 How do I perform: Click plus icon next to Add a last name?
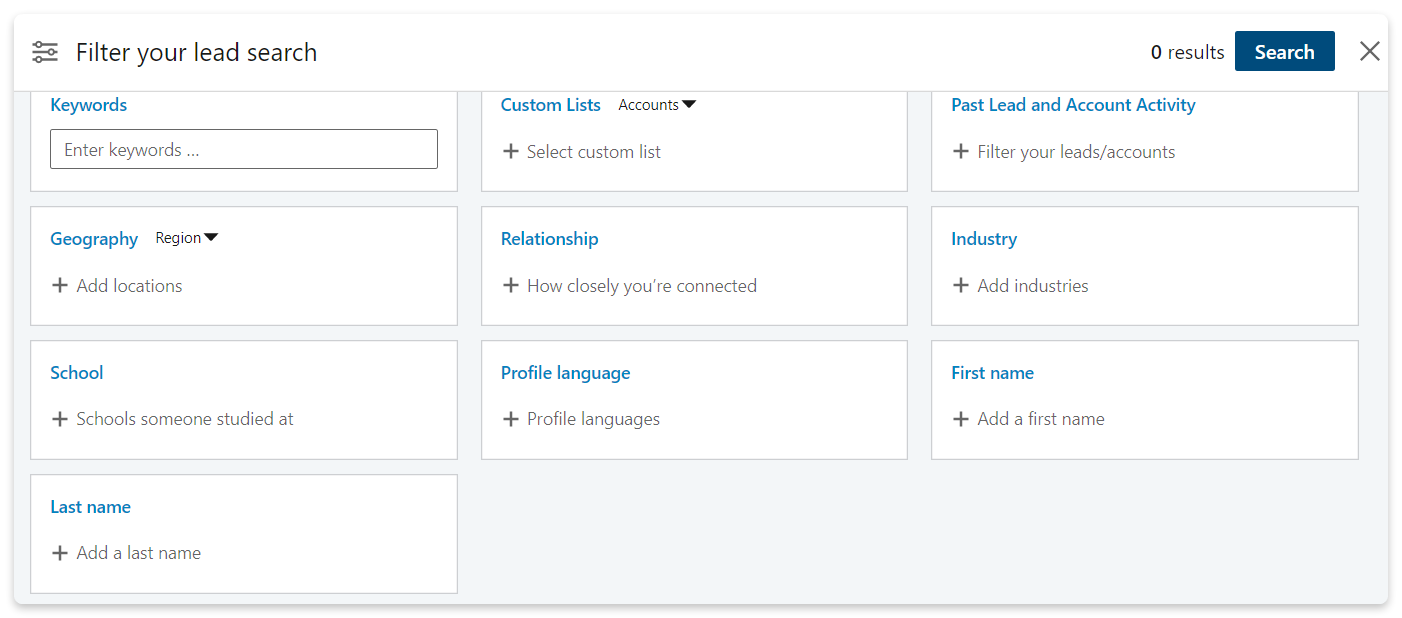[60, 553]
